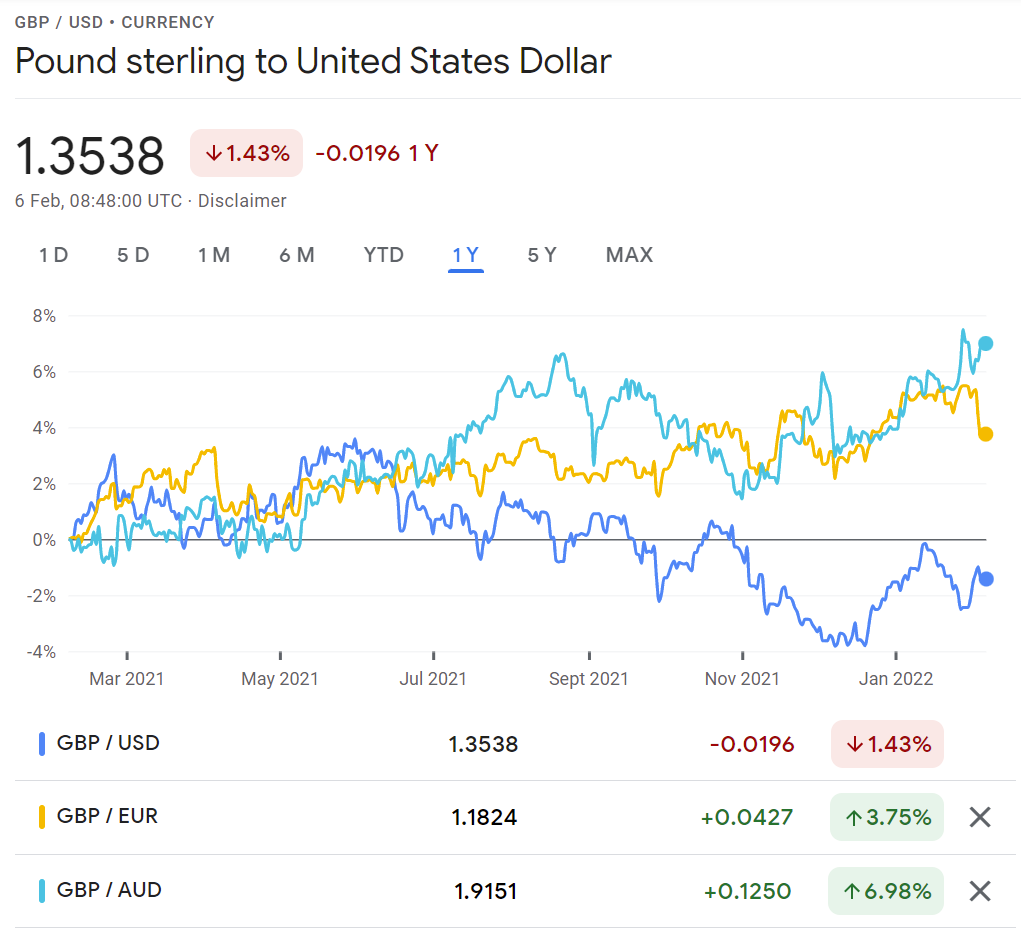Click the green 3.75% up badge
Screen dimensions: 1021x934
click(886, 817)
